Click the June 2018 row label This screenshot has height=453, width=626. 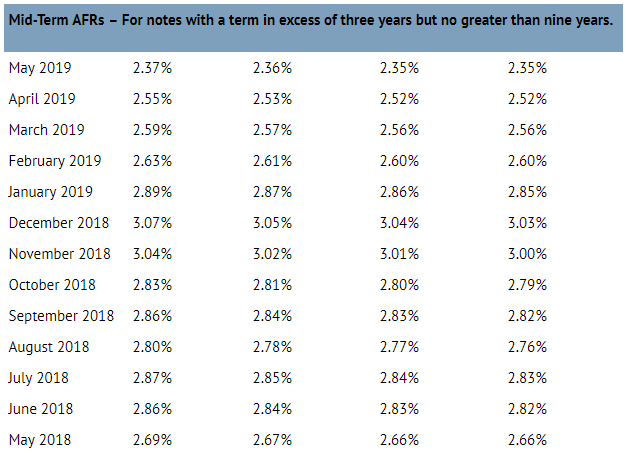(x=41, y=409)
